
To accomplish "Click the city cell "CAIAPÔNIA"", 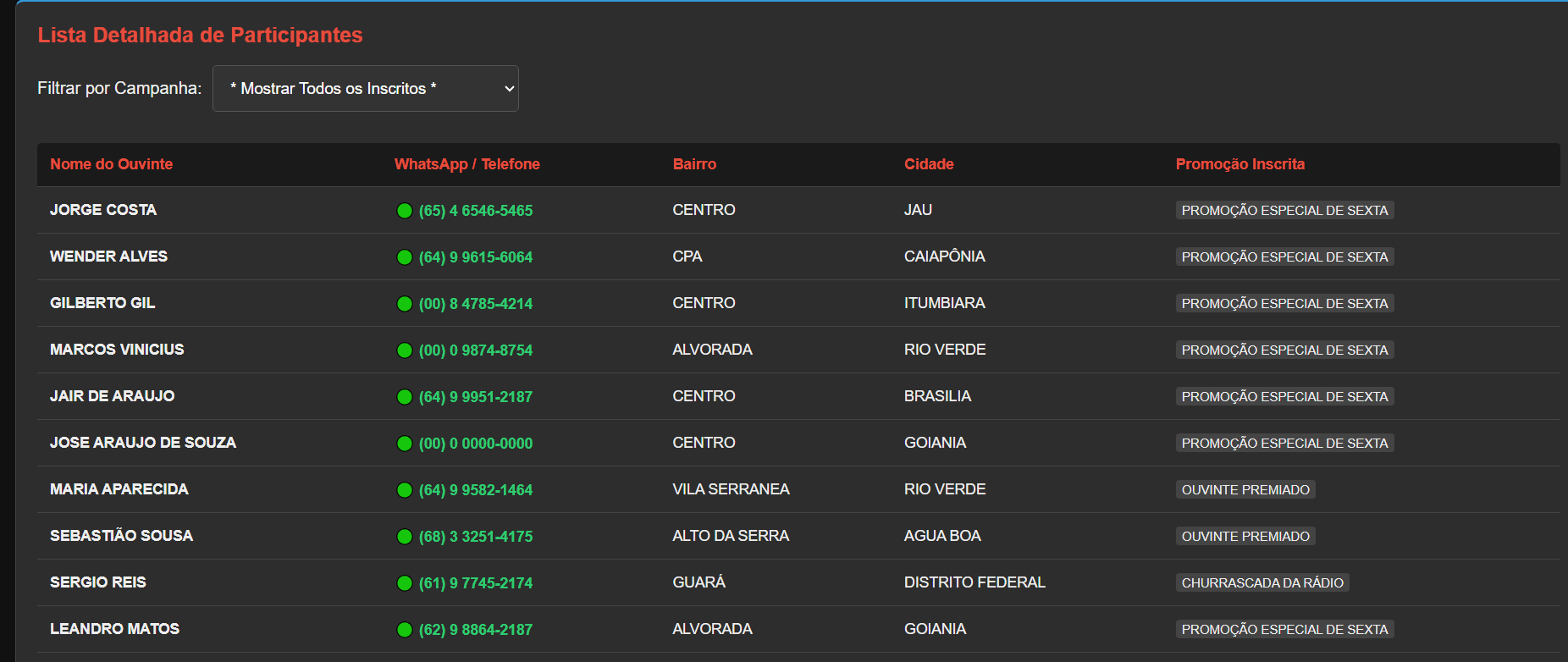I will click(x=945, y=257).
